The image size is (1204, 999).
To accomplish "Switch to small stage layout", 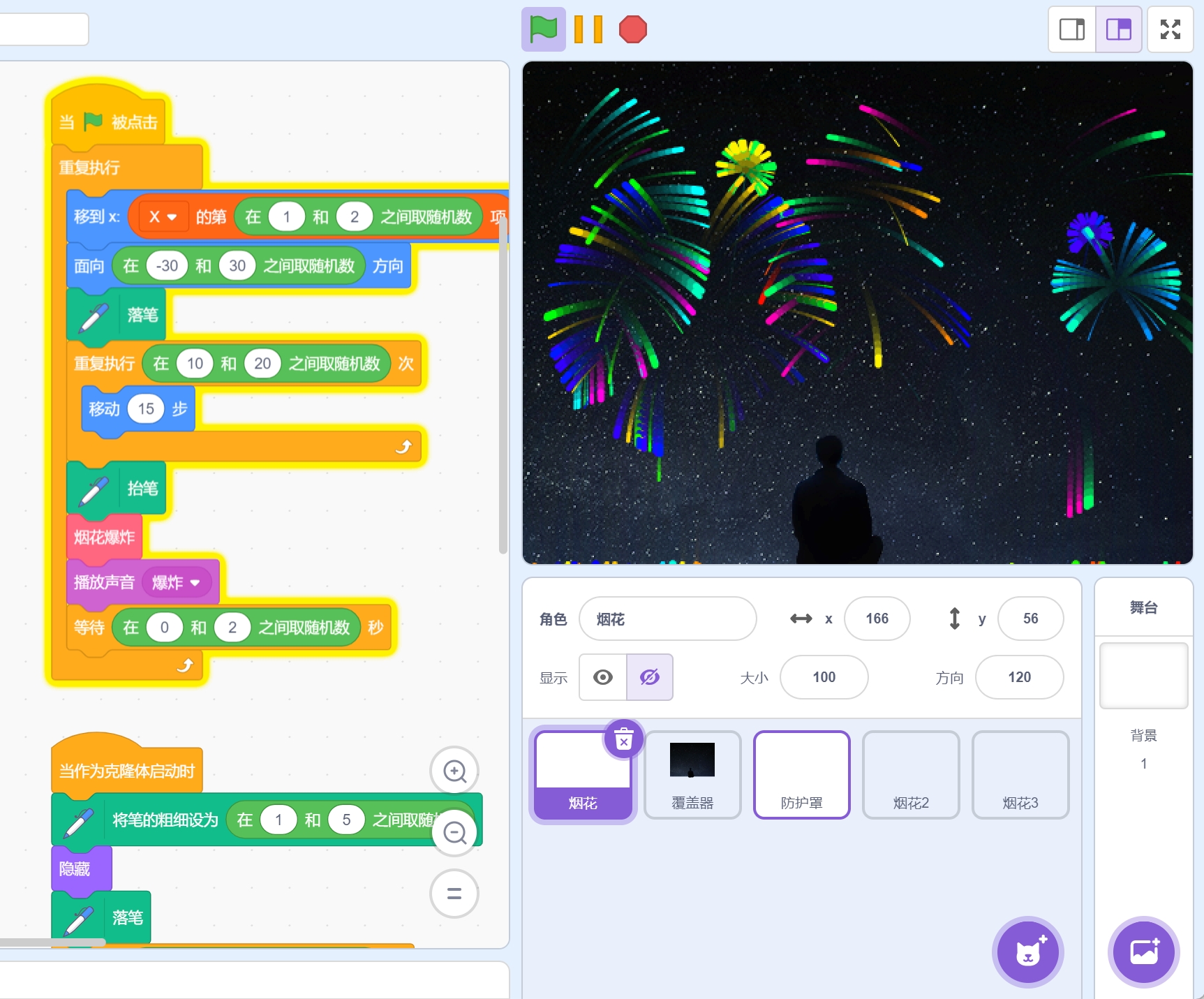I will (x=1072, y=29).
